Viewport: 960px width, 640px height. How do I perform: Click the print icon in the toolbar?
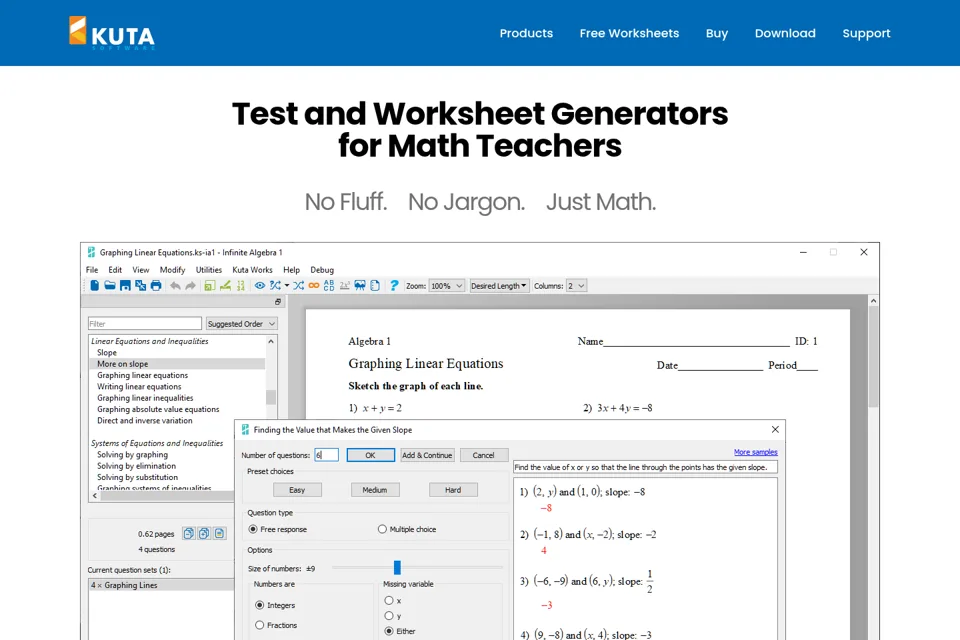(x=156, y=285)
